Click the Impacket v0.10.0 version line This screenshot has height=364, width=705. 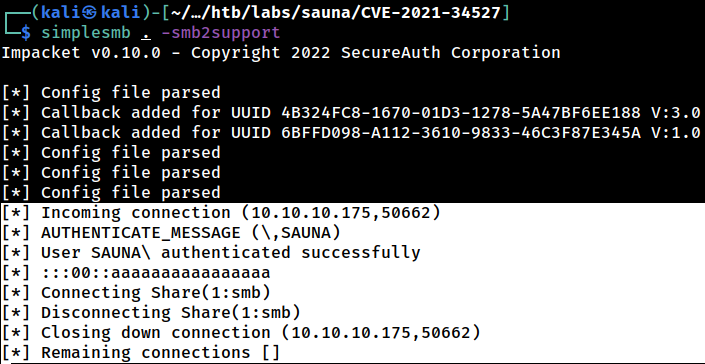[x=281, y=53]
